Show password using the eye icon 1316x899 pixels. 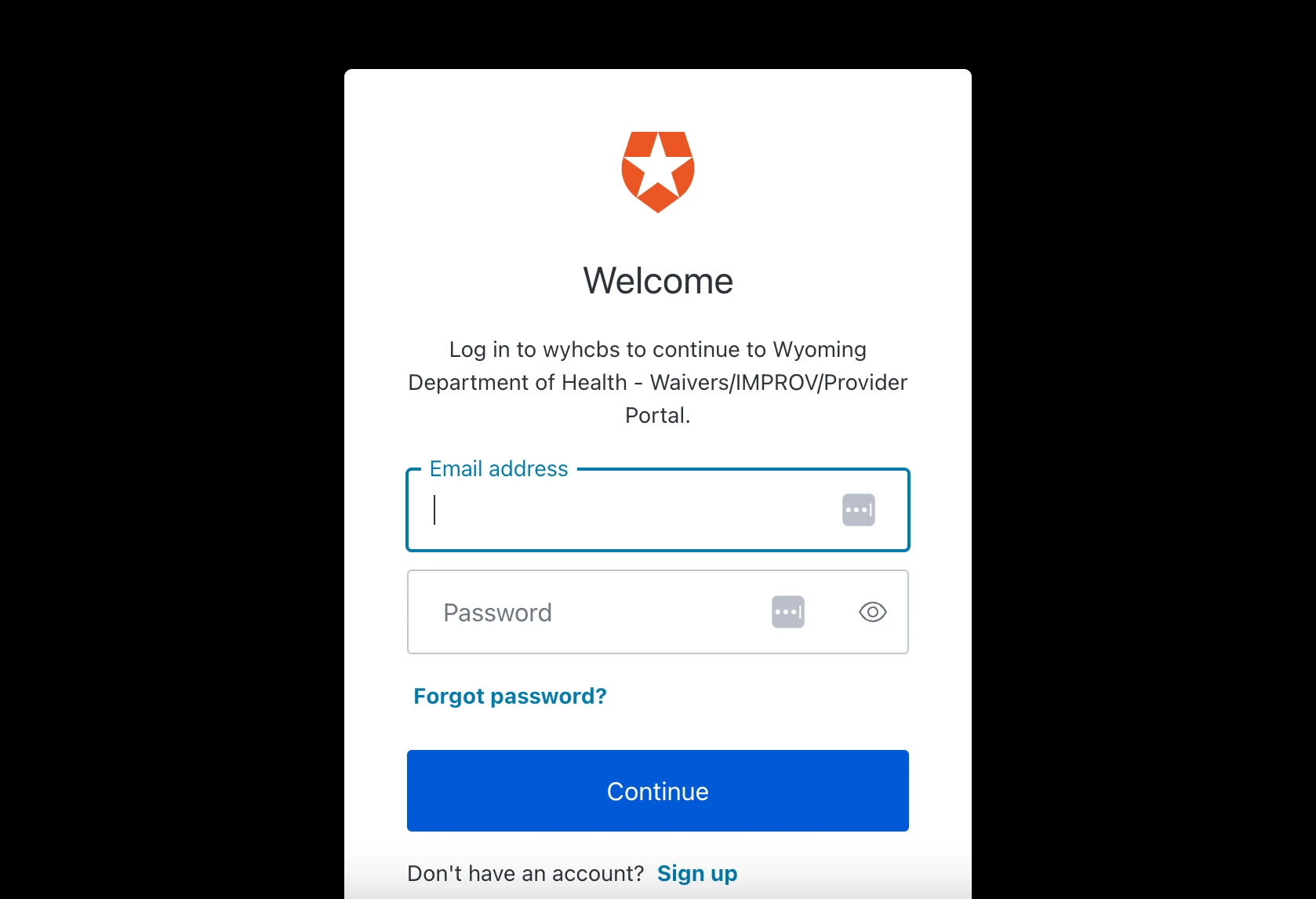[x=873, y=612]
